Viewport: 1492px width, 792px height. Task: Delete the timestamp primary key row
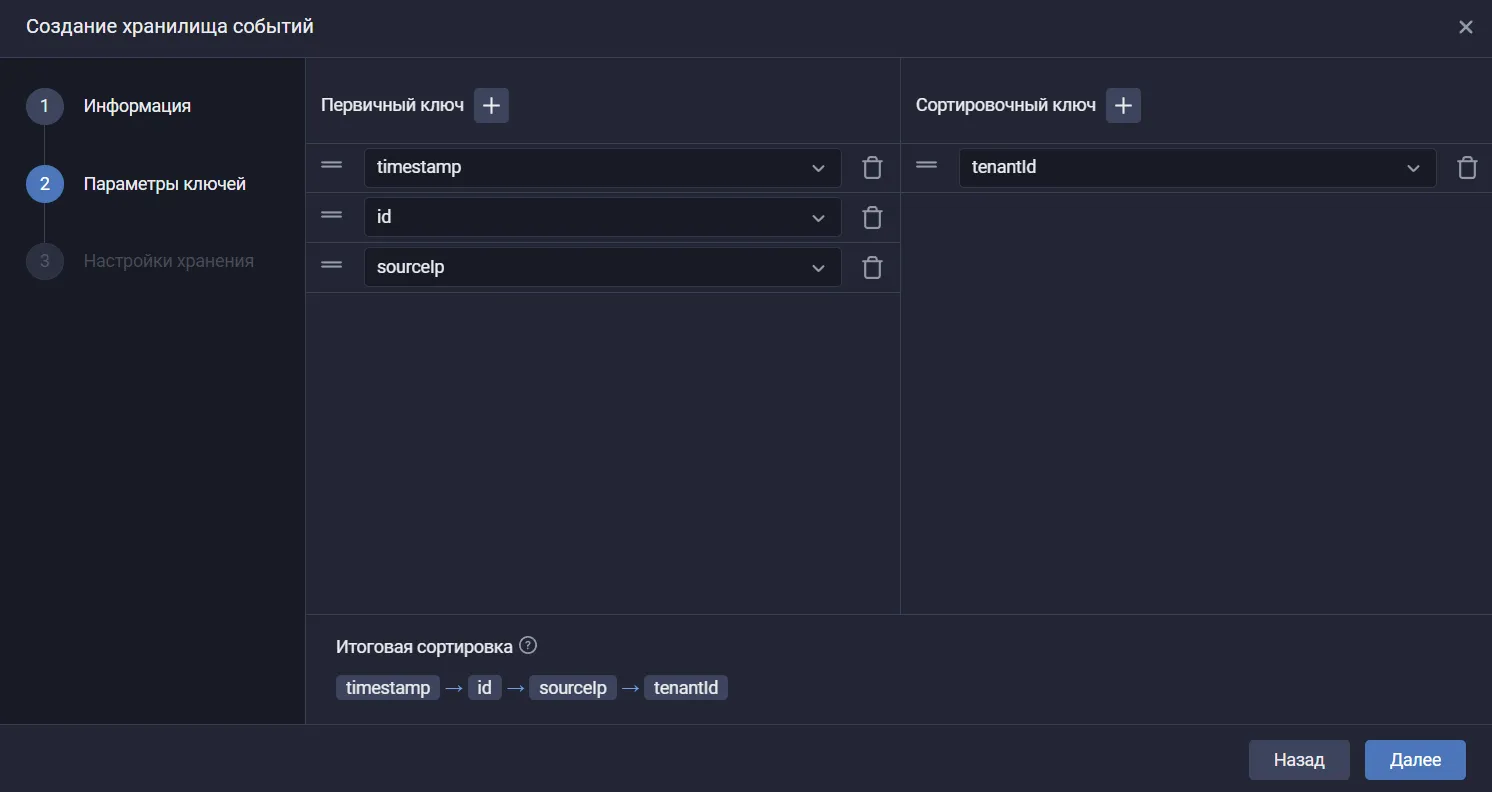point(872,167)
